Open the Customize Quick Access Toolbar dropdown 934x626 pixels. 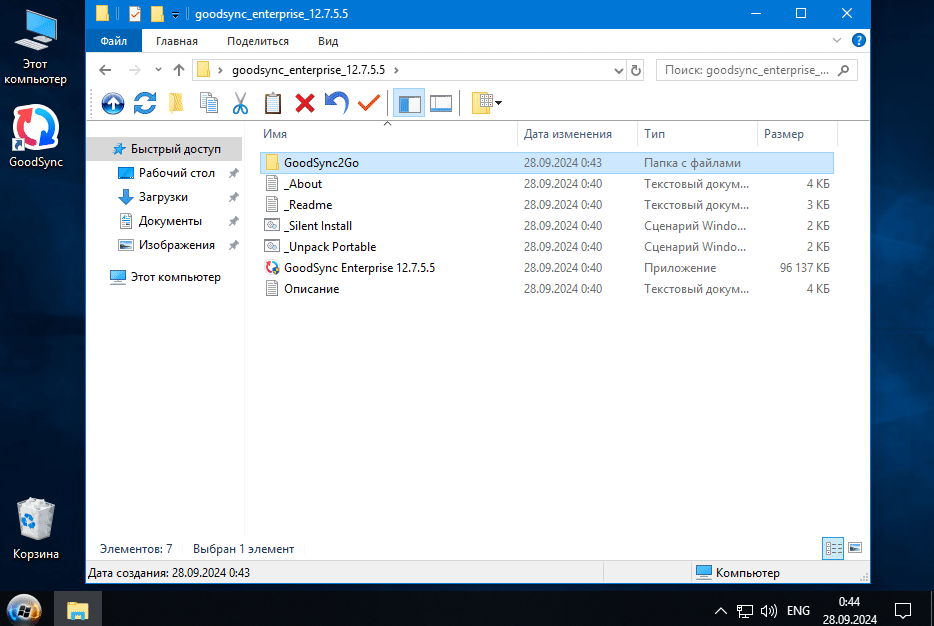pos(175,14)
